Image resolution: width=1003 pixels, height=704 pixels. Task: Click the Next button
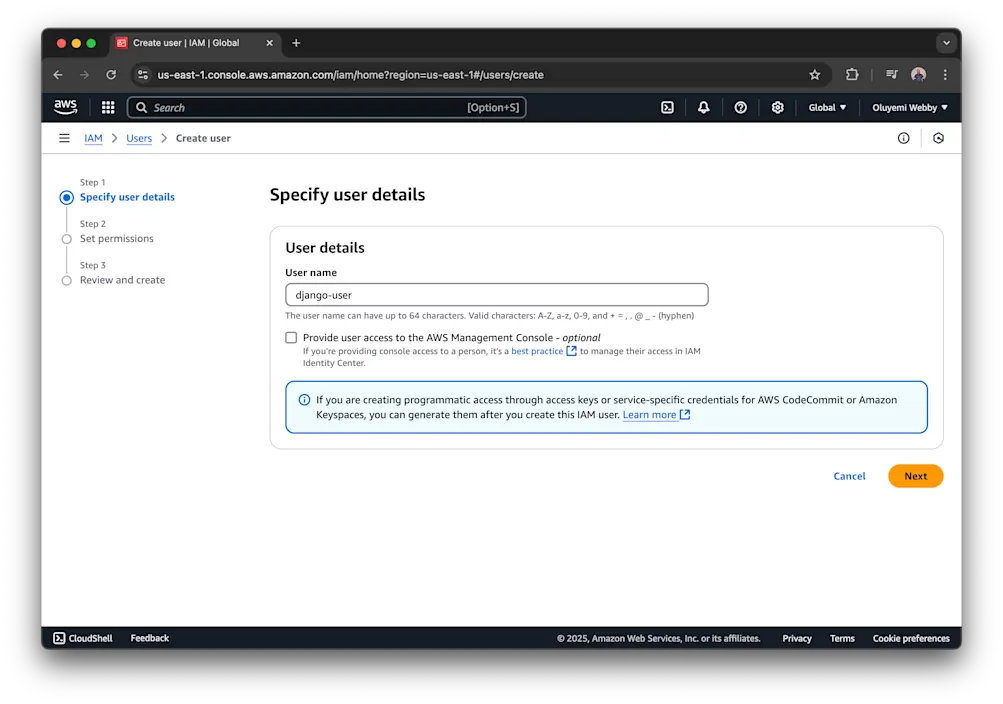pos(915,476)
